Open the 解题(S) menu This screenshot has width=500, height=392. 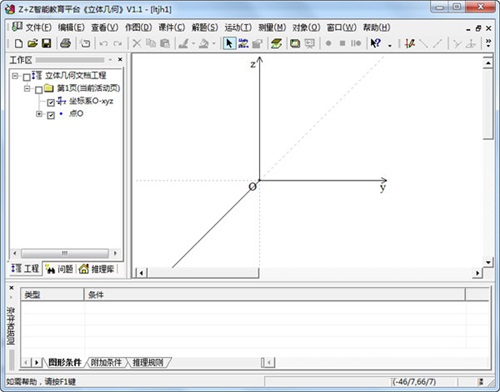[205, 27]
